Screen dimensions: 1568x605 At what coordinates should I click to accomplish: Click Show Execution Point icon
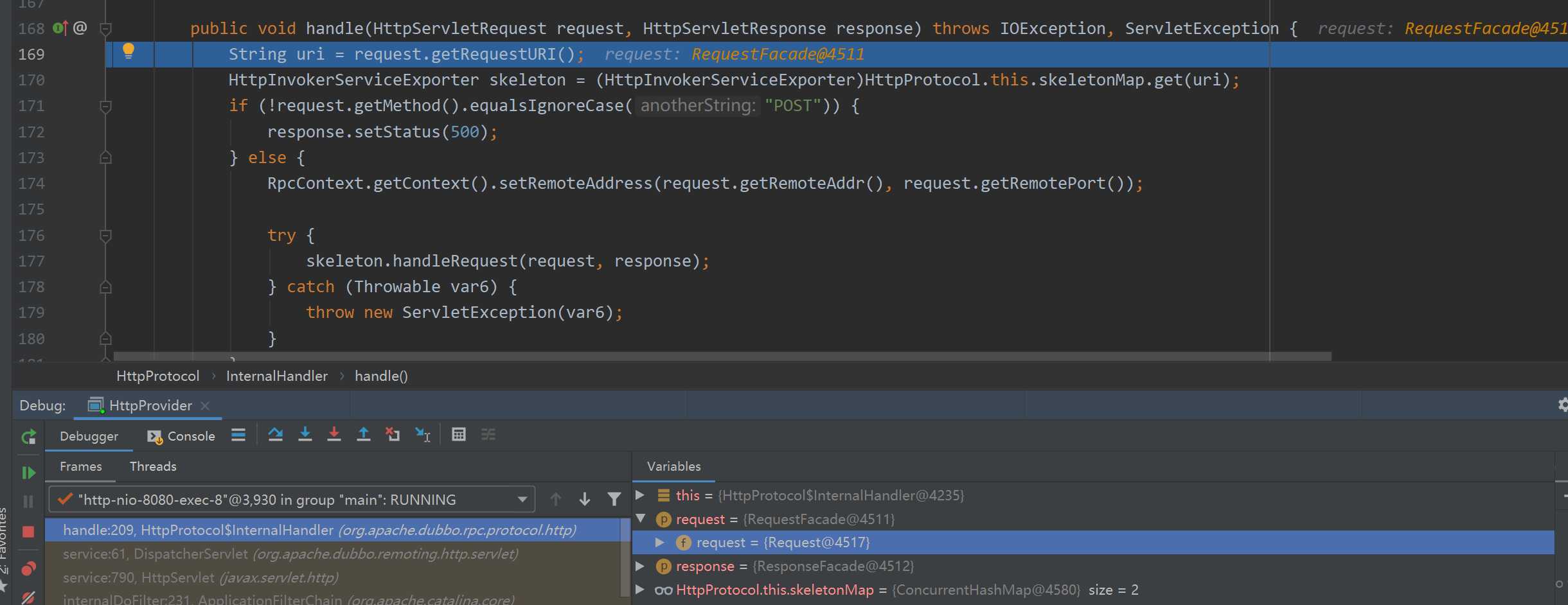pyautogui.click(x=238, y=435)
